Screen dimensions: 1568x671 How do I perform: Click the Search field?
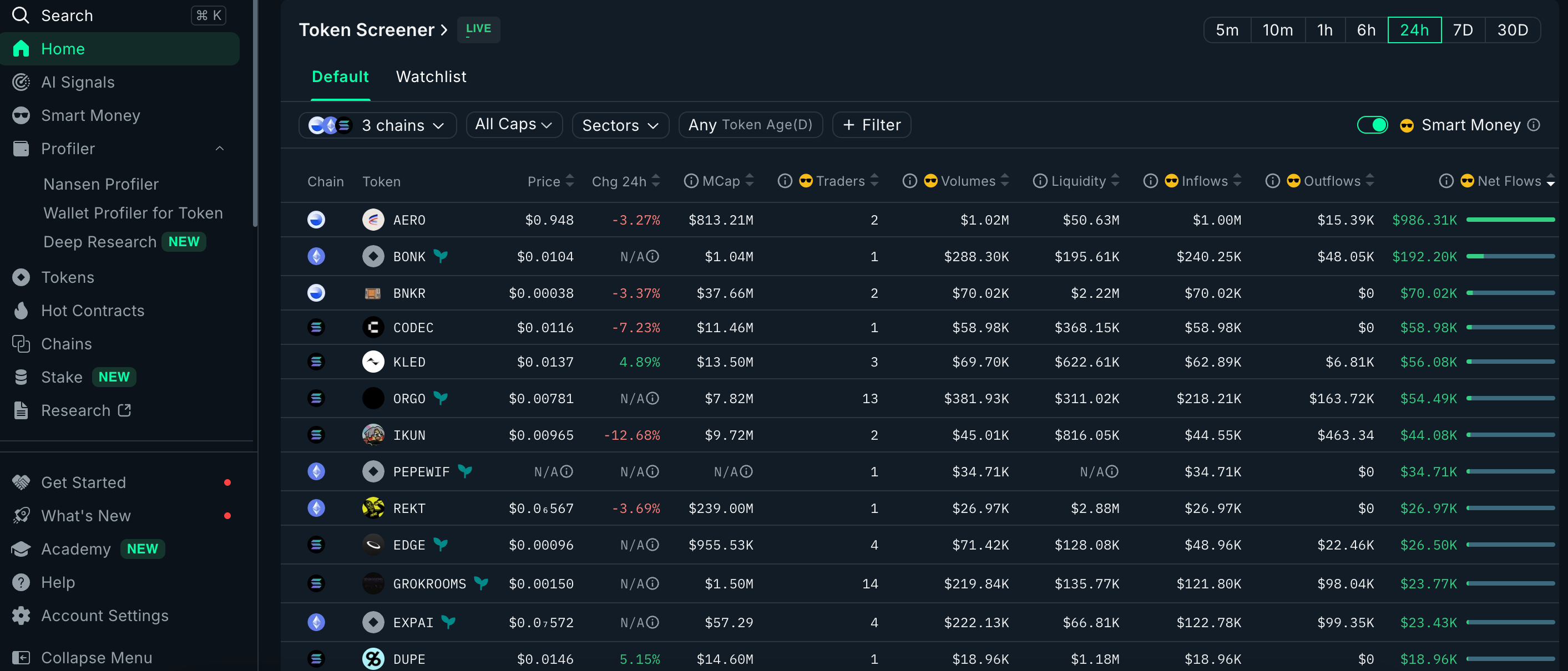coord(119,15)
